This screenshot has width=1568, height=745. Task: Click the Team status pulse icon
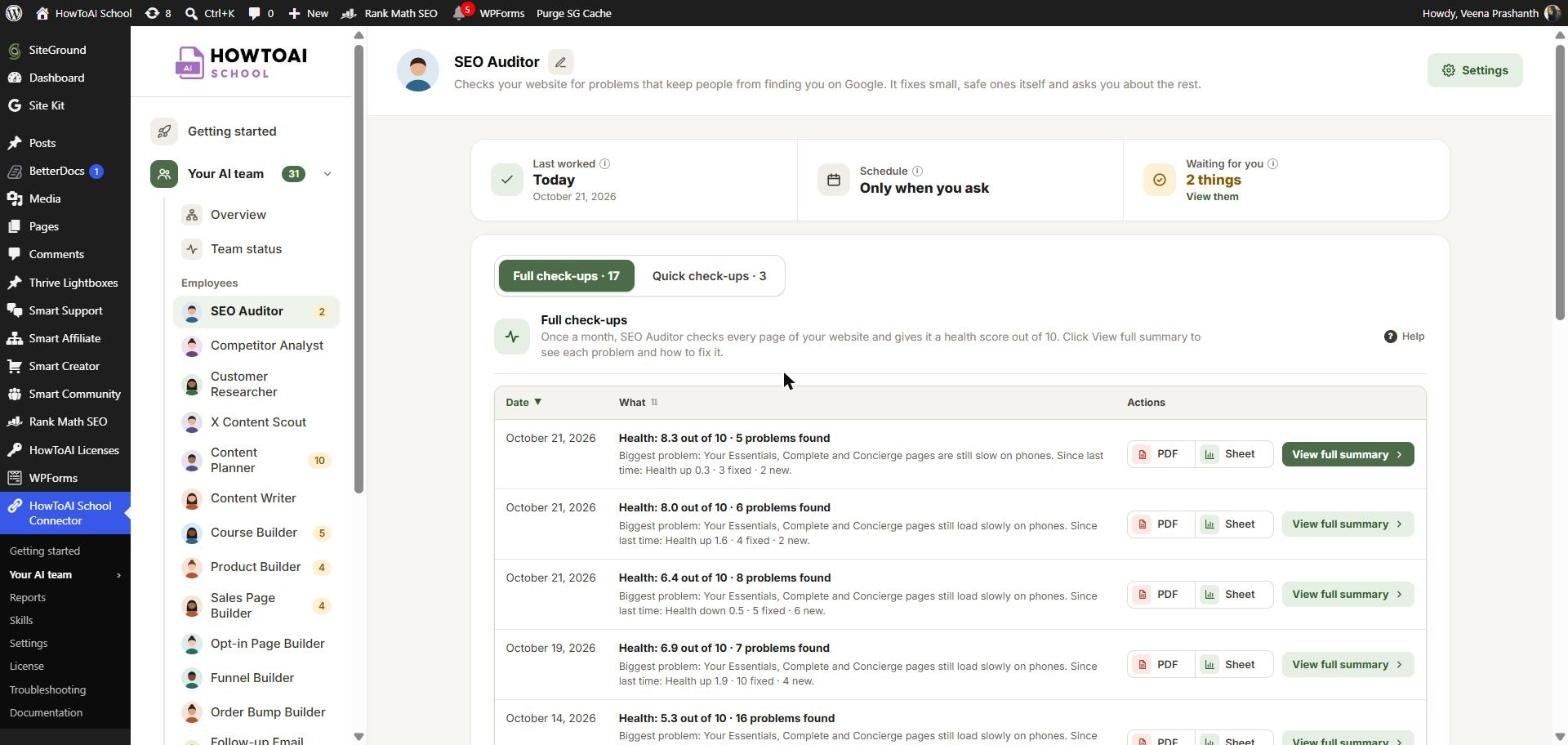192,249
